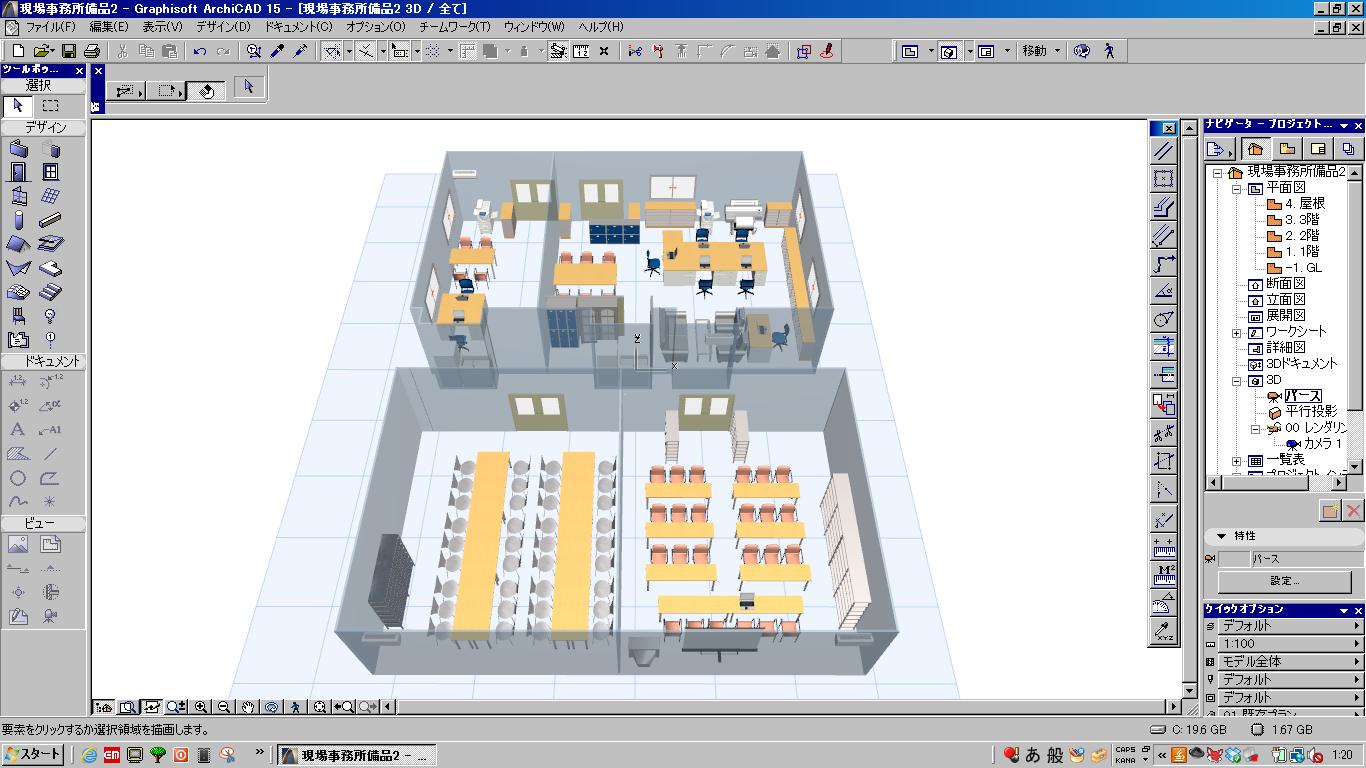Image resolution: width=1366 pixels, height=768 pixels.
Task: Click the XYZ eyedropper icon
Action: point(1164,631)
